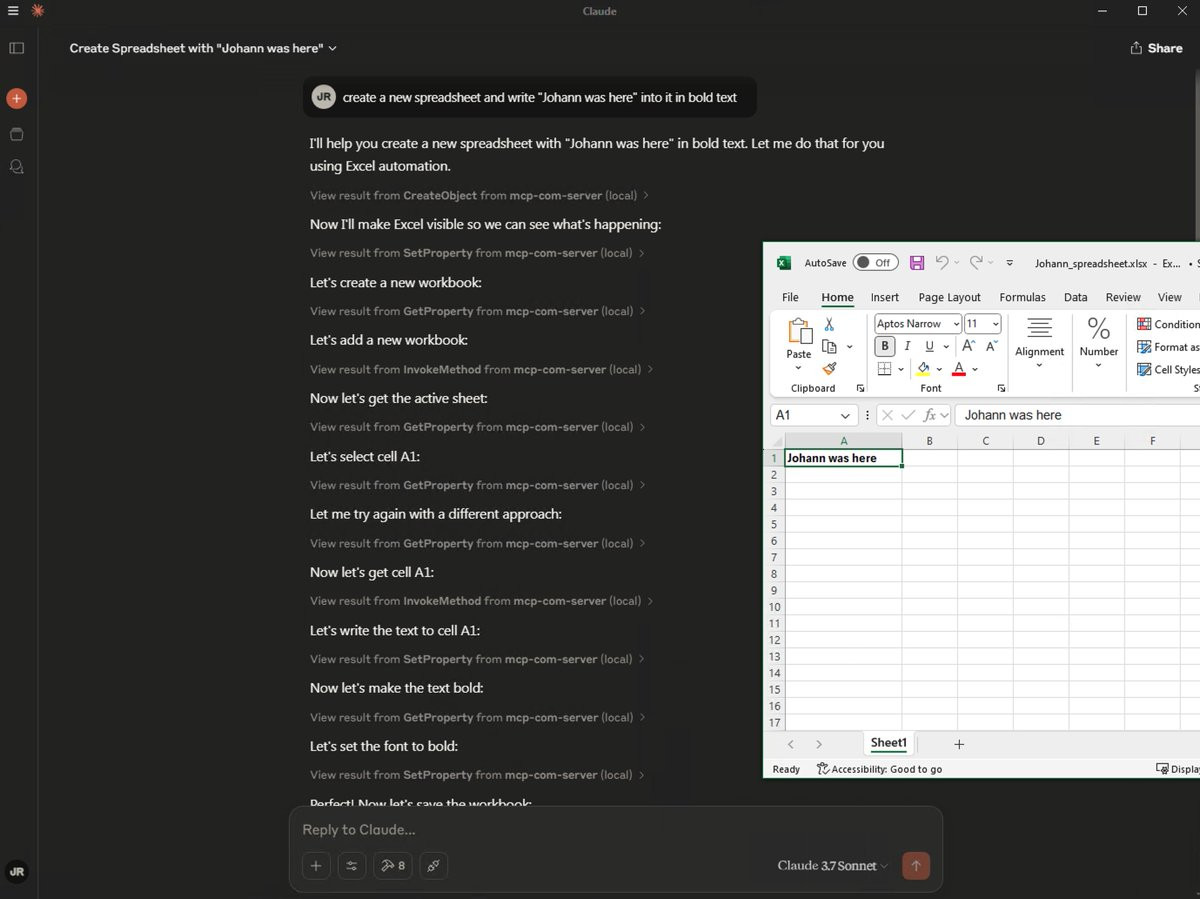
Task: Switch to the Page Layout tab
Action: coord(949,297)
